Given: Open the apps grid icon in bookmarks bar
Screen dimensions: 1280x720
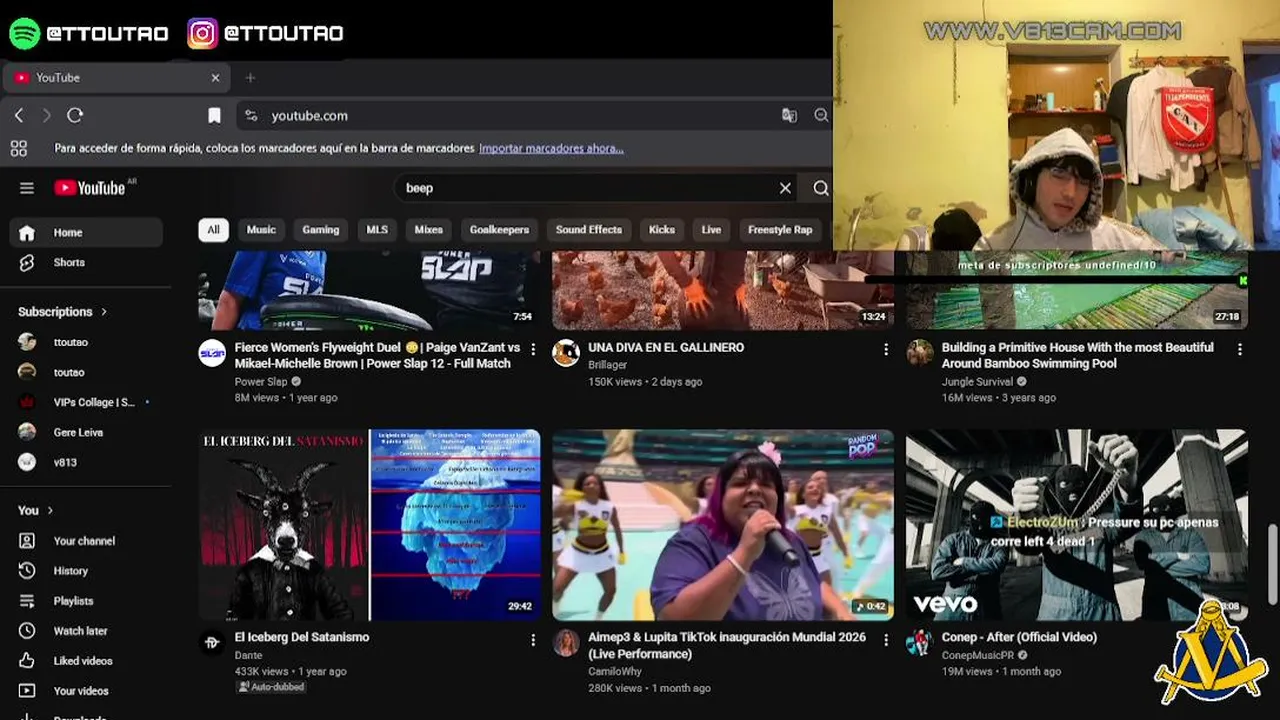Looking at the screenshot, I should [19, 149].
